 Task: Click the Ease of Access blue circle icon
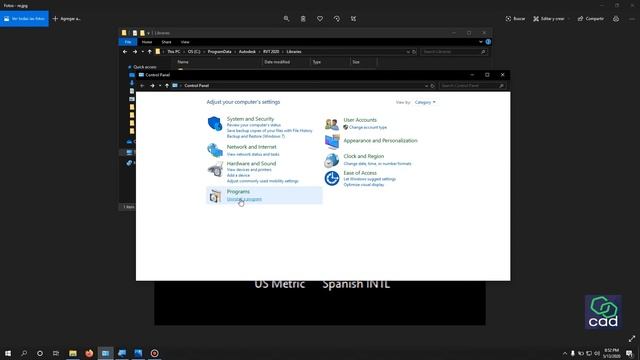(332, 178)
